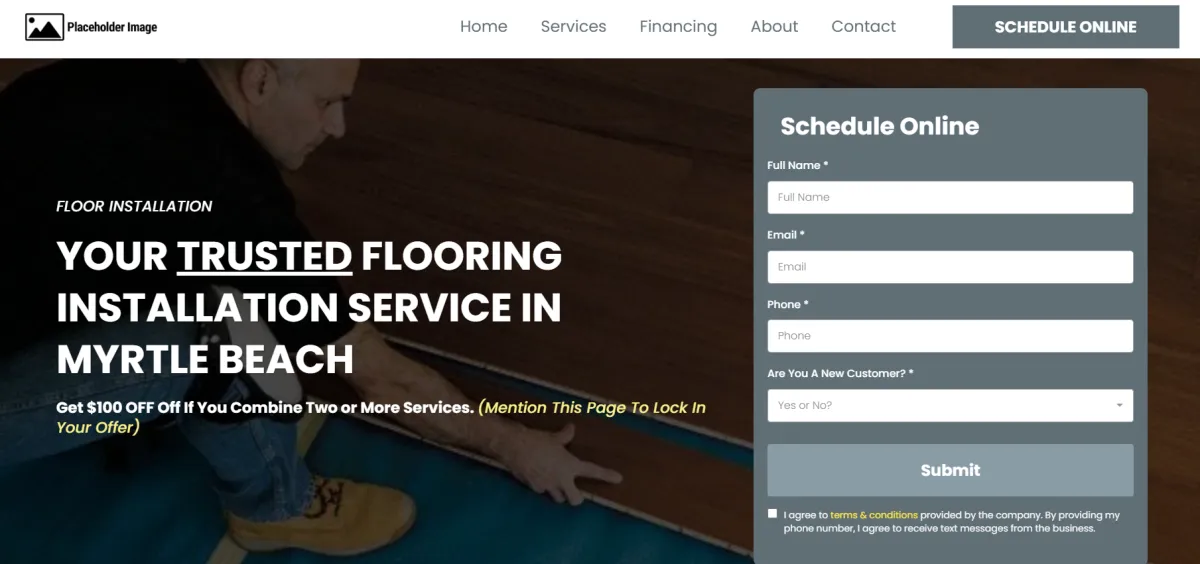Click the TRUSTED underlined headline word
The image size is (1200, 564).
(265, 256)
